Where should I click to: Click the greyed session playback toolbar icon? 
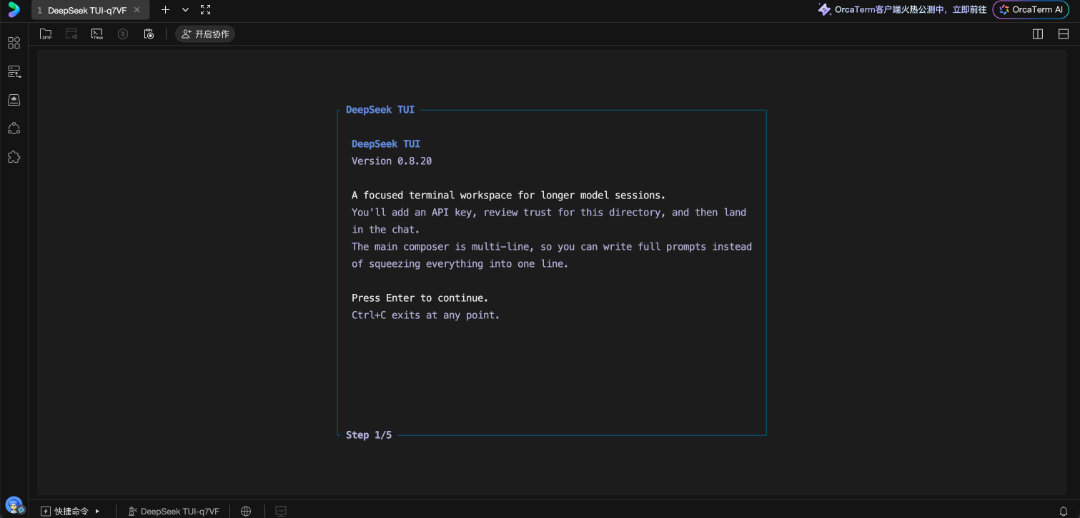(71, 34)
